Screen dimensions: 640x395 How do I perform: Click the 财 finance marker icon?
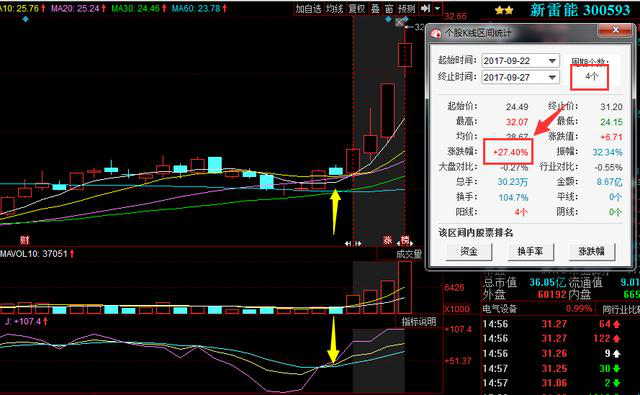[25, 240]
